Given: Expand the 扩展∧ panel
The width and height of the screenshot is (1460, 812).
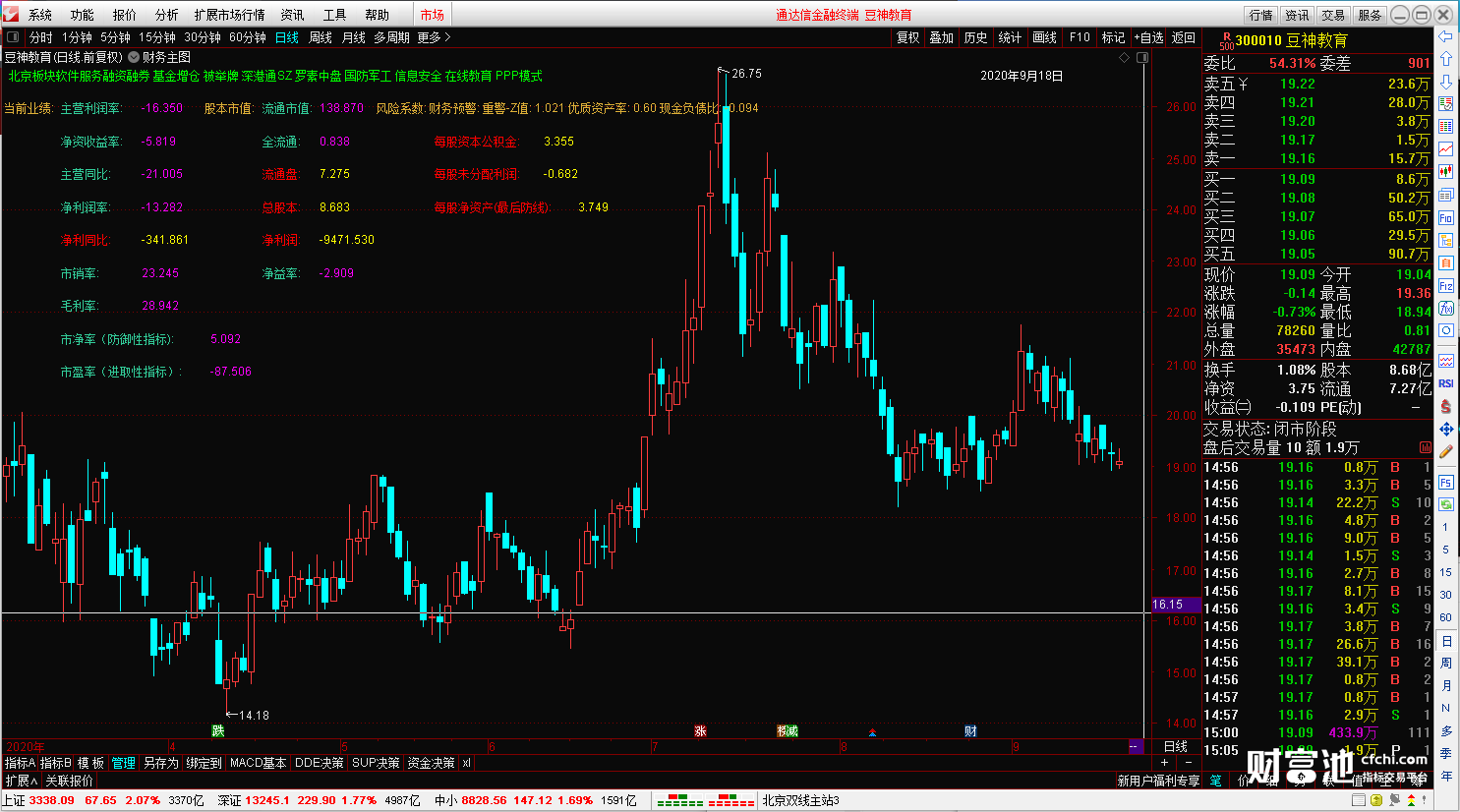Looking at the screenshot, I should click(x=22, y=781).
